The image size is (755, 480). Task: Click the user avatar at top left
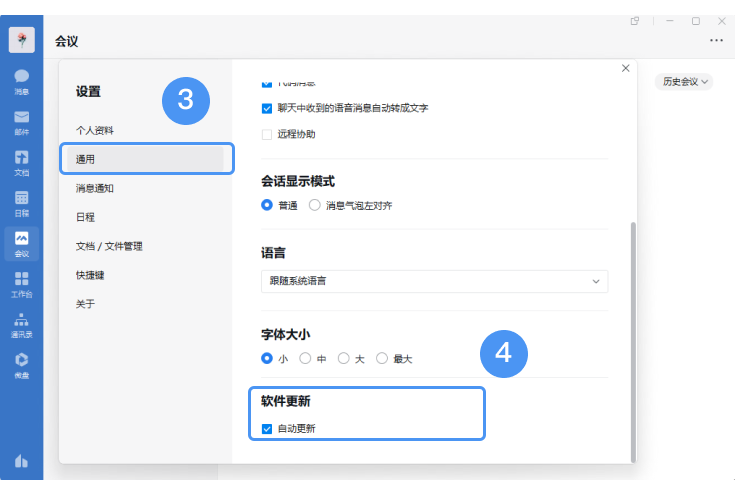click(21, 40)
